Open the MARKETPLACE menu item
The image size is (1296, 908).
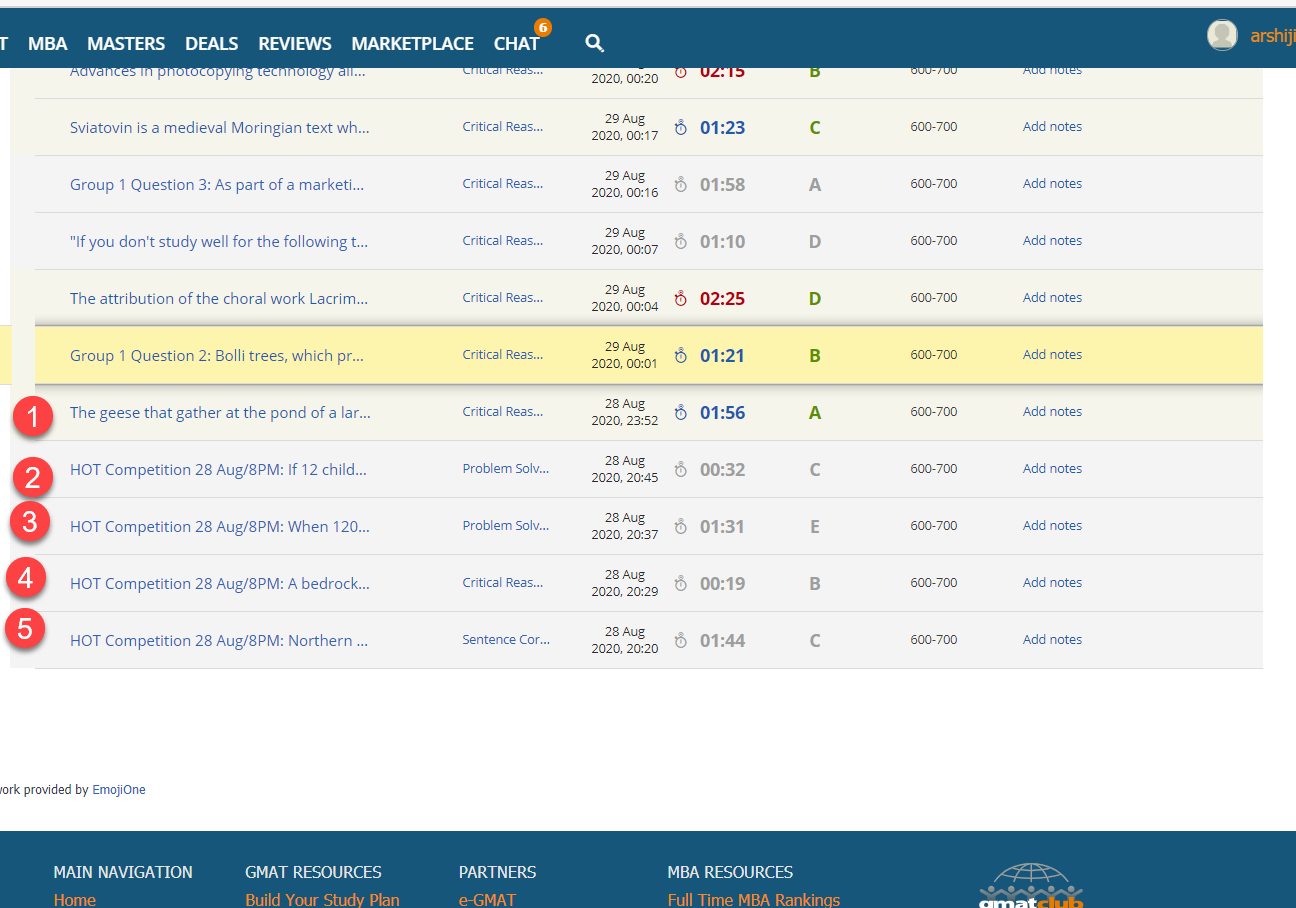(412, 44)
